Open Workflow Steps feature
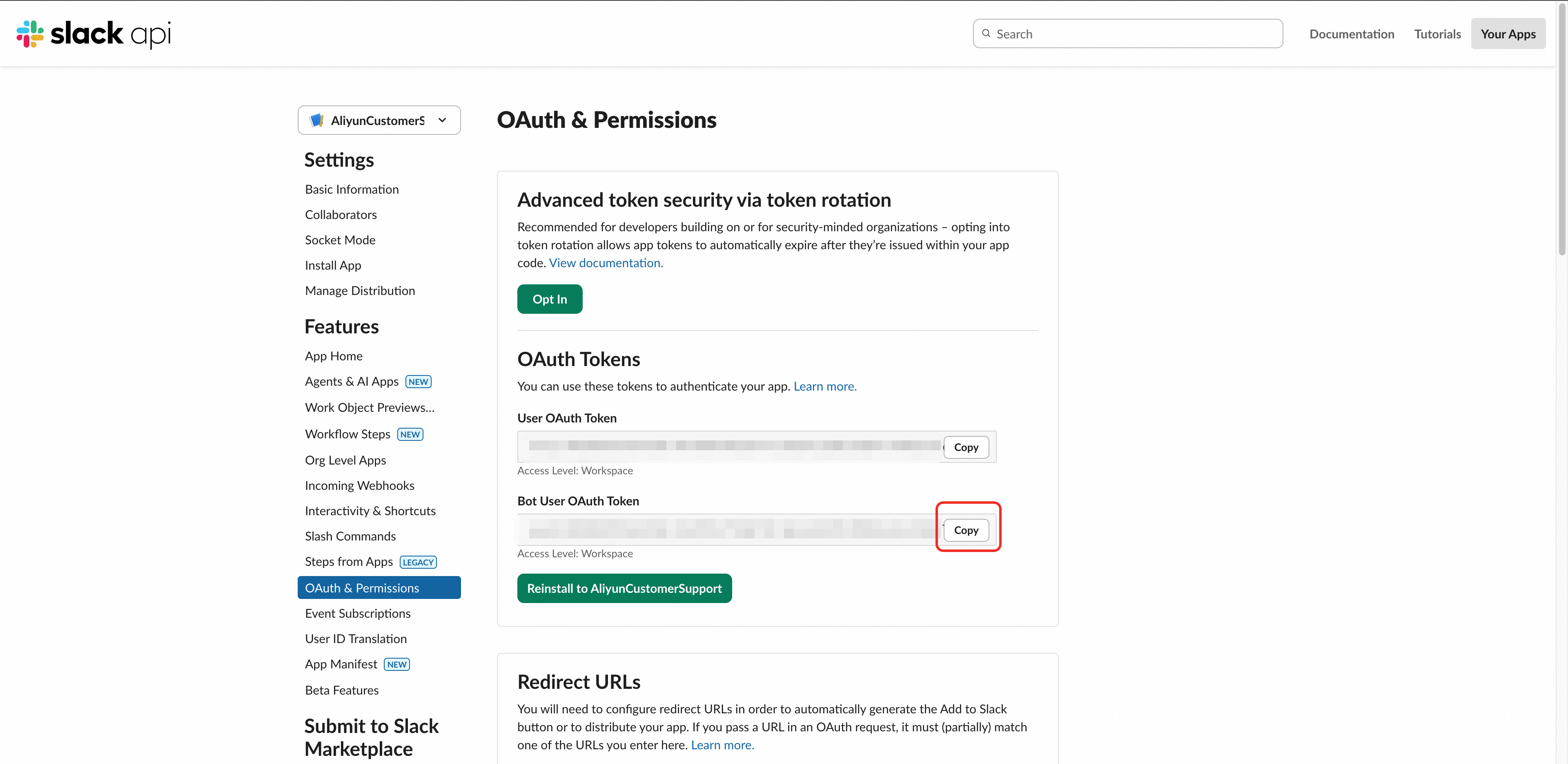Image resolution: width=1568 pixels, height=764 pixels. point(347,434)
